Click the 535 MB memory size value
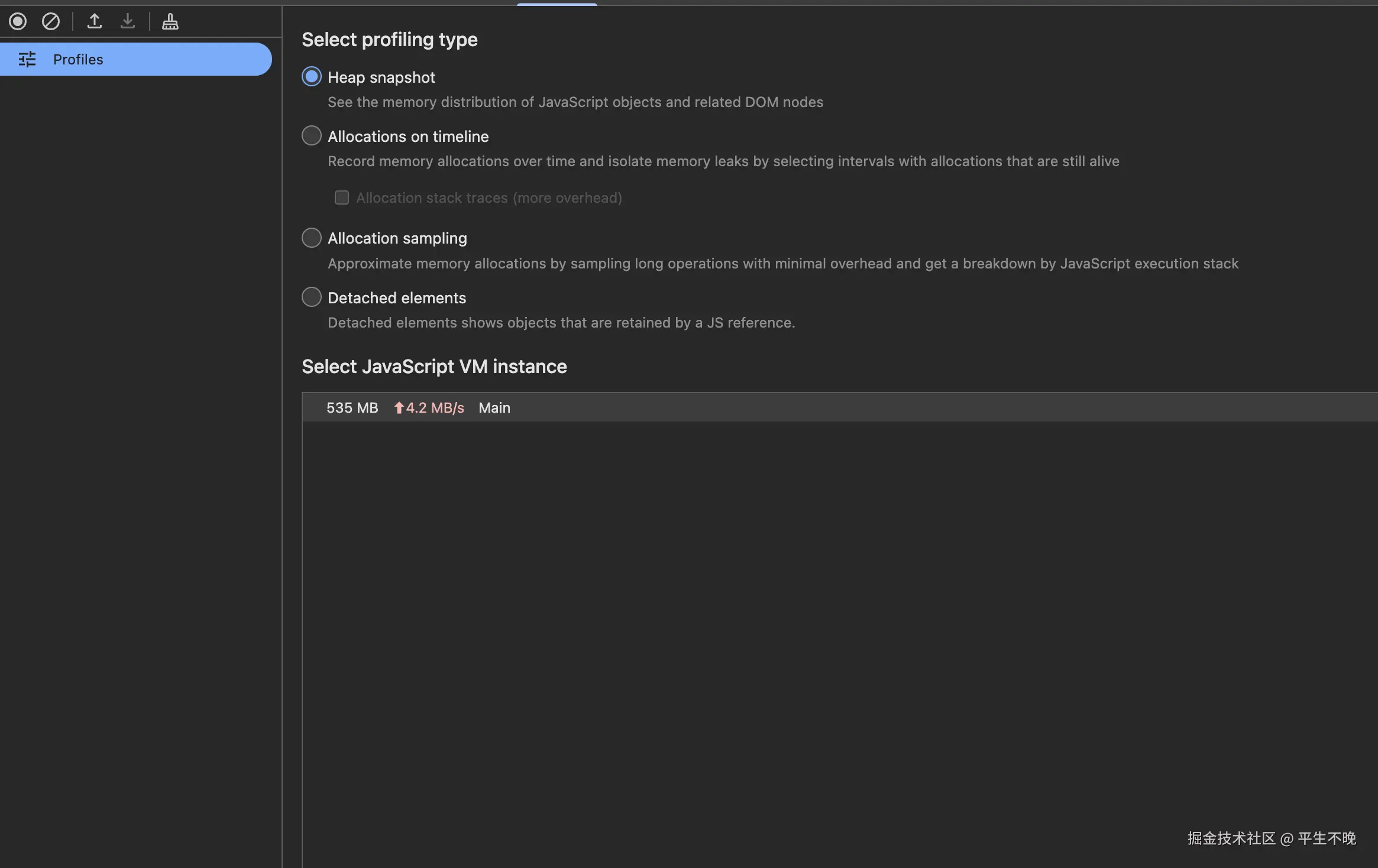This screenshot has height=868, width=1378. point(352,408)
